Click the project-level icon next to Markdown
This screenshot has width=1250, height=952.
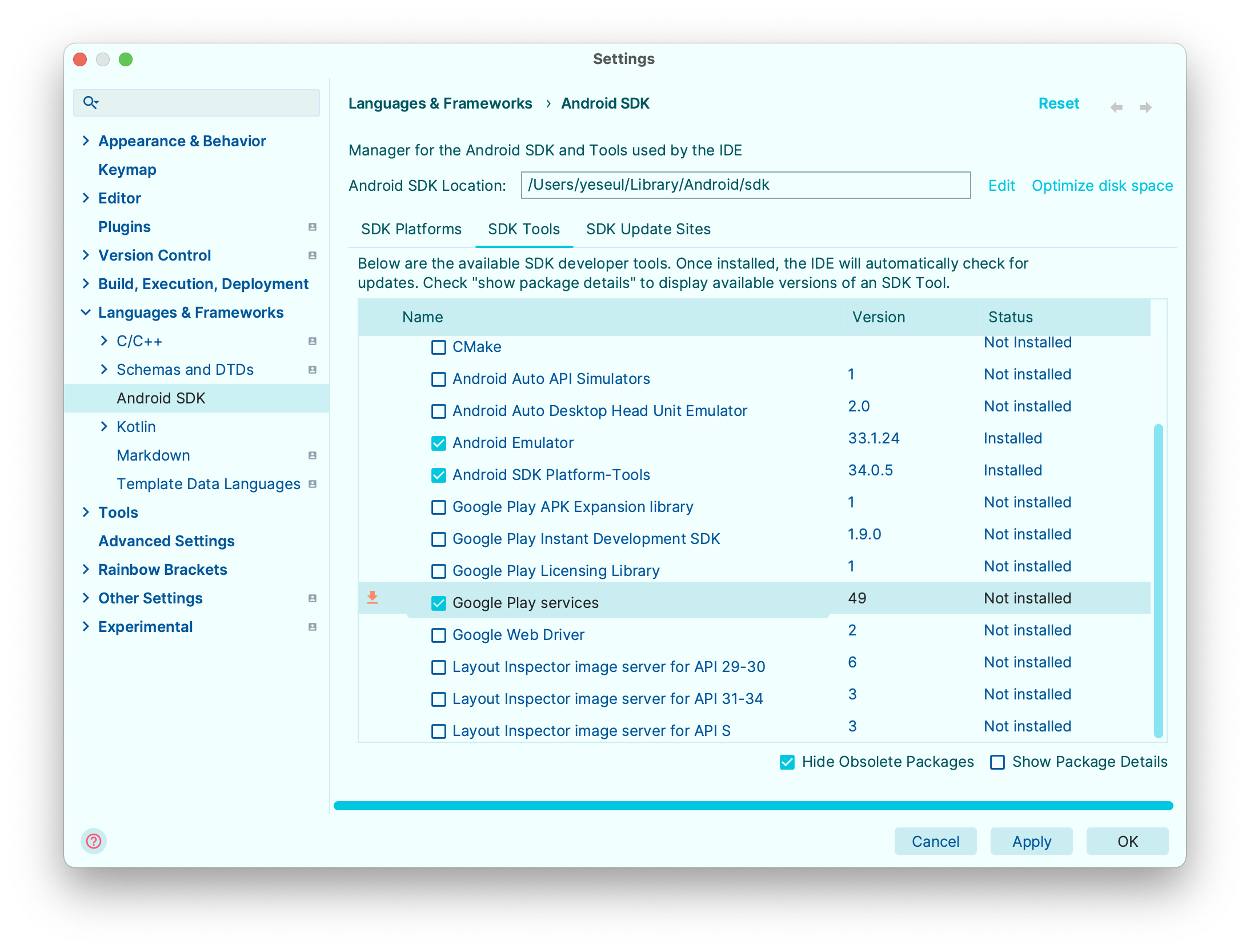coord(312,455)
